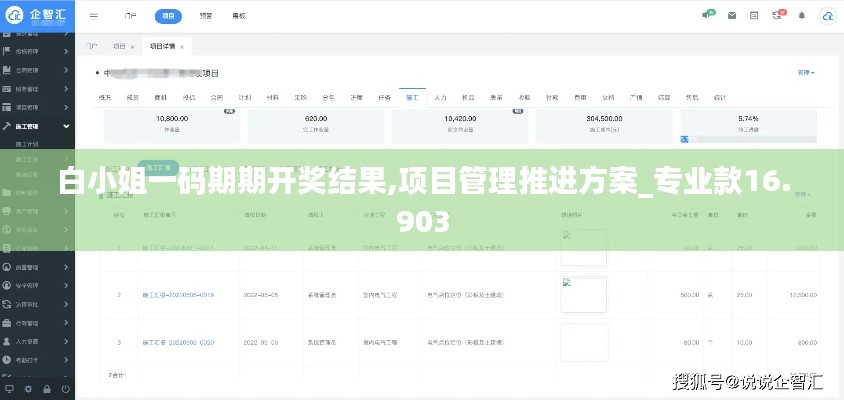
Task: Open the 材料 project tab
Action: click(x=272, y=98)
